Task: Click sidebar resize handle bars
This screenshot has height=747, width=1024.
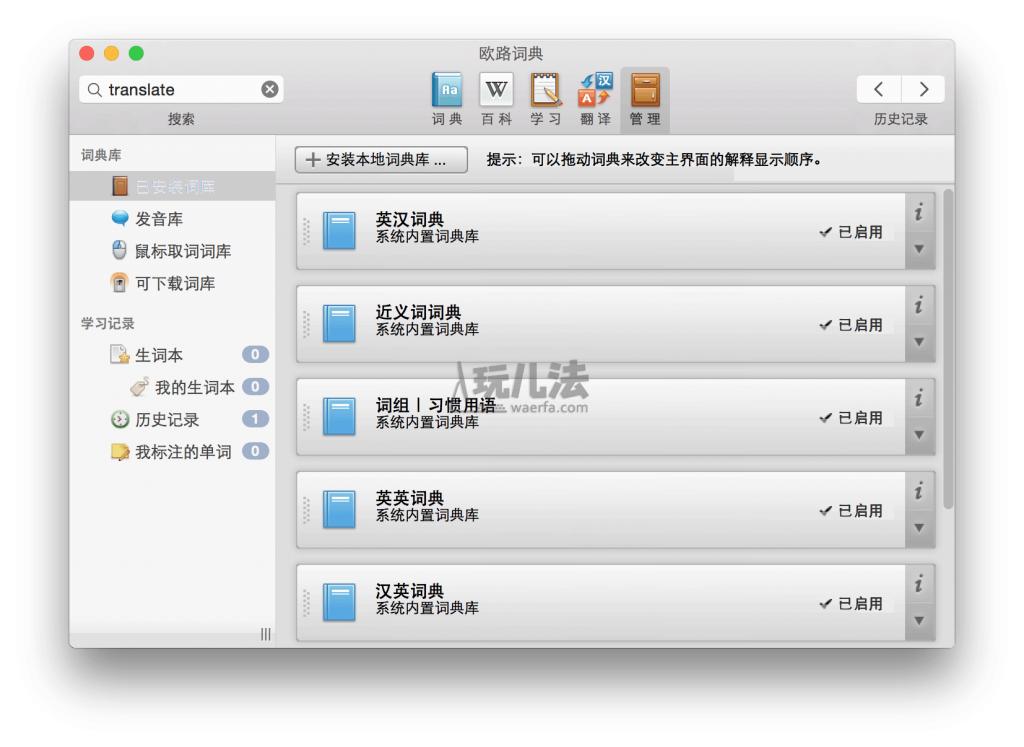Action: [265, 634]
